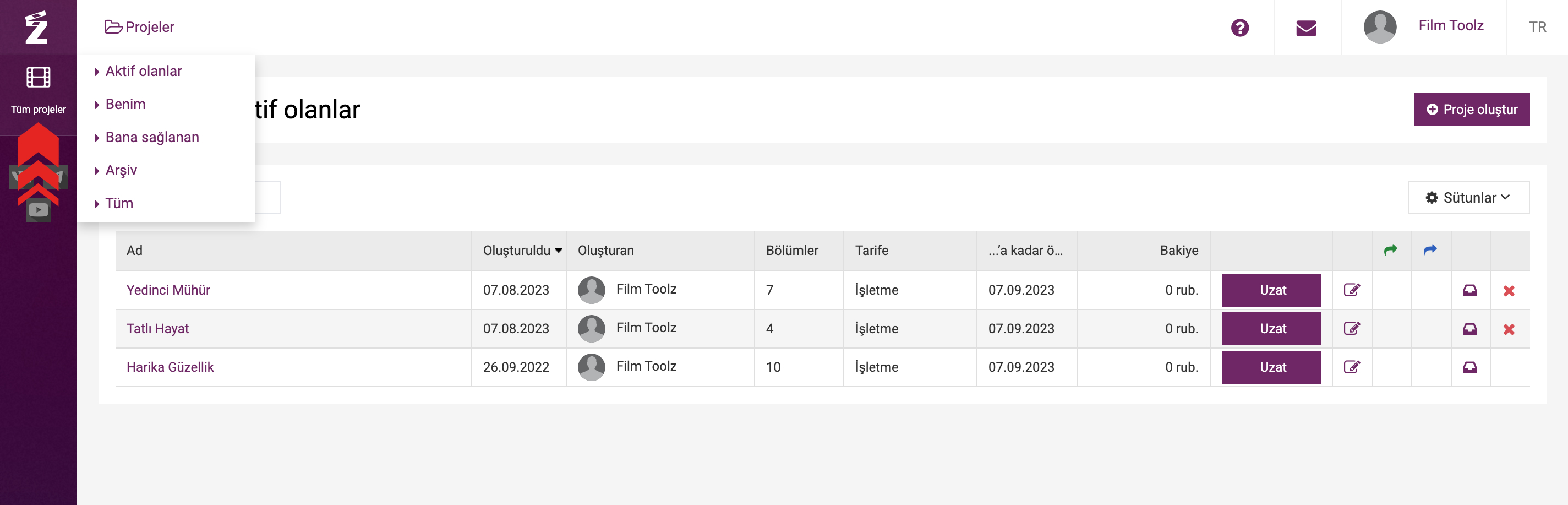Archive Yedinci Mühür project
The width and height of the screenshot is (1568, 505).
(1469, 290)
